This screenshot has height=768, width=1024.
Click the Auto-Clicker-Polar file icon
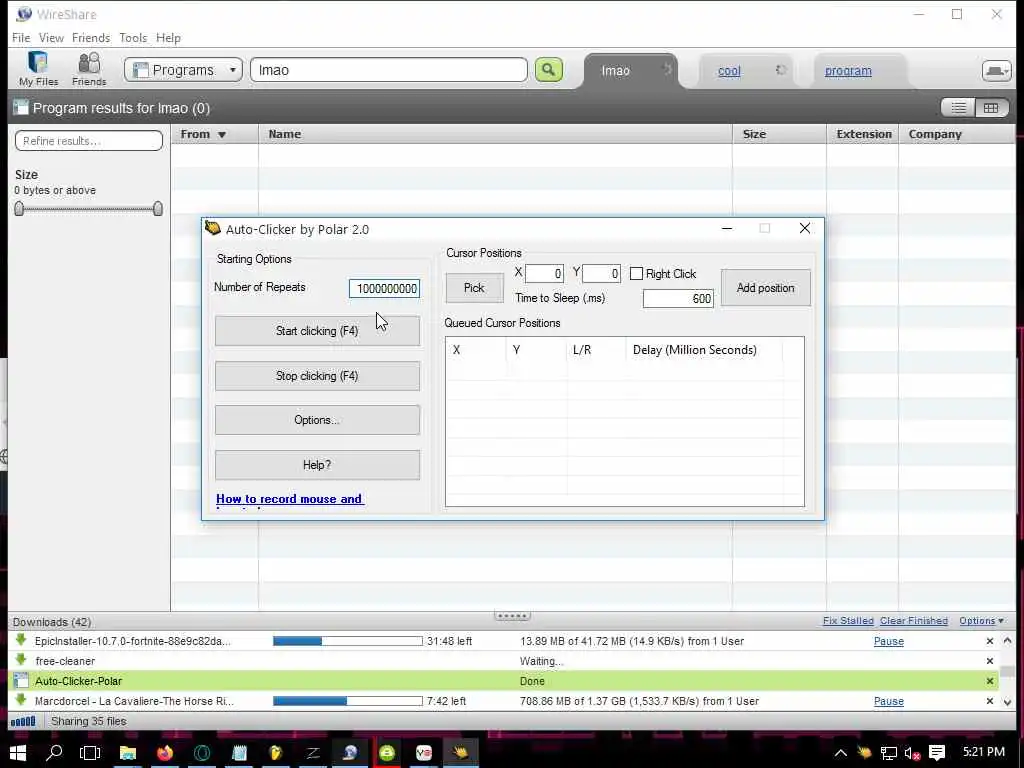tap(21, 680)
